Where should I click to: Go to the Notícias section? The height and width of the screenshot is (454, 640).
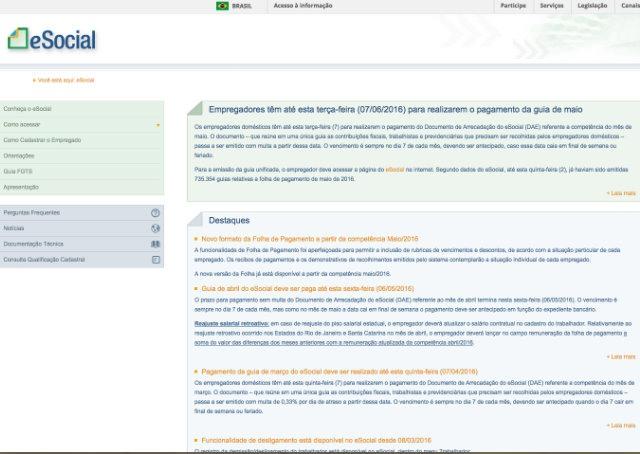click(x=13, y=228)
